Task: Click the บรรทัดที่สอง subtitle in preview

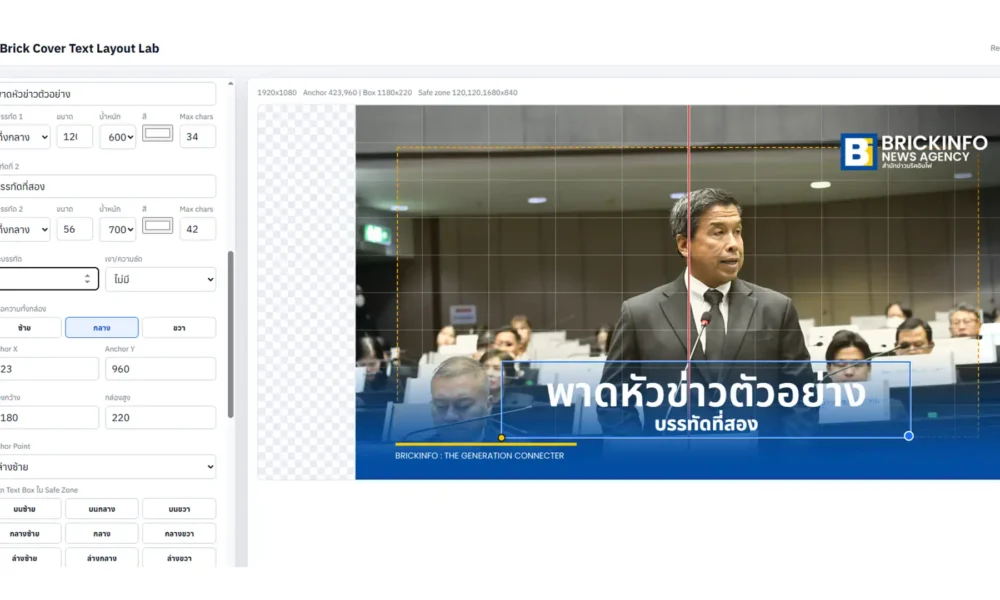Action: click(x=706, y=425)
